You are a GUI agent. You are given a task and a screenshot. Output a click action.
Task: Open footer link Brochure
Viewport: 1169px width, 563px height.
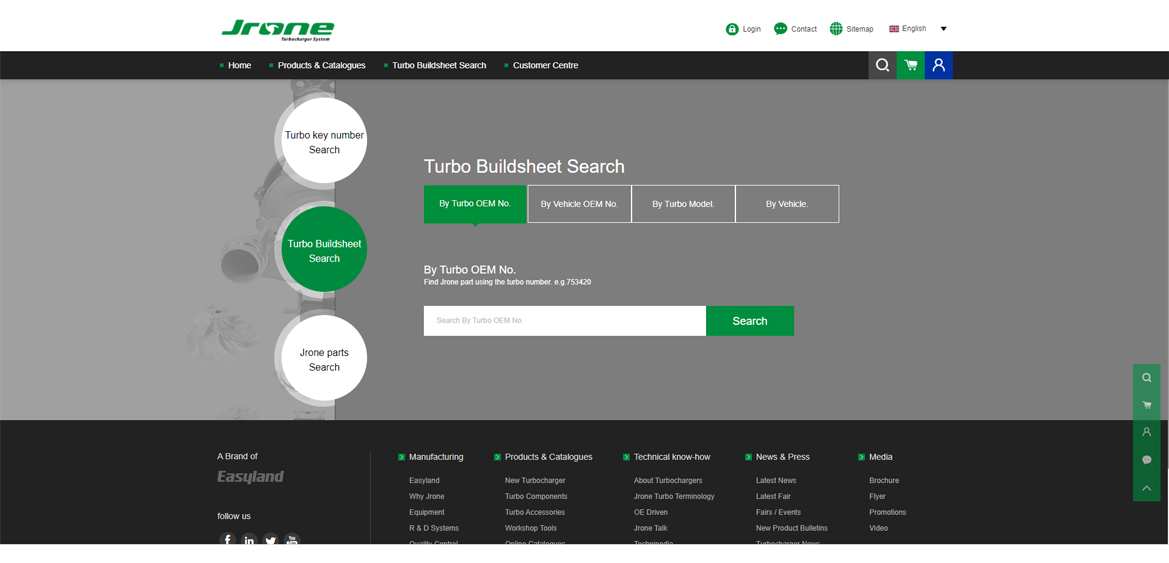coord(884,481)
